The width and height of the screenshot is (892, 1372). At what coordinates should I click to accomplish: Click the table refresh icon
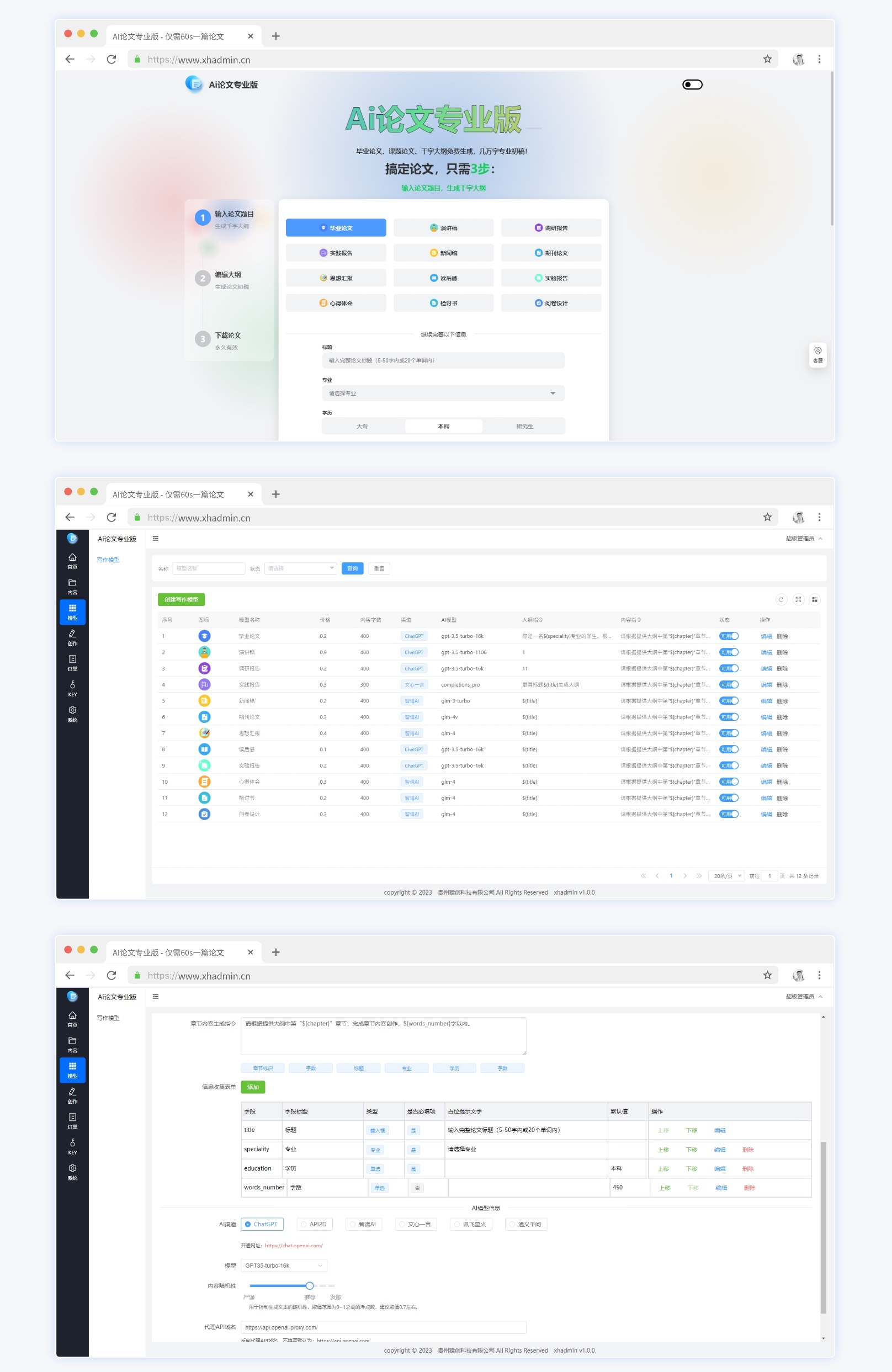(x=781, y=599)
